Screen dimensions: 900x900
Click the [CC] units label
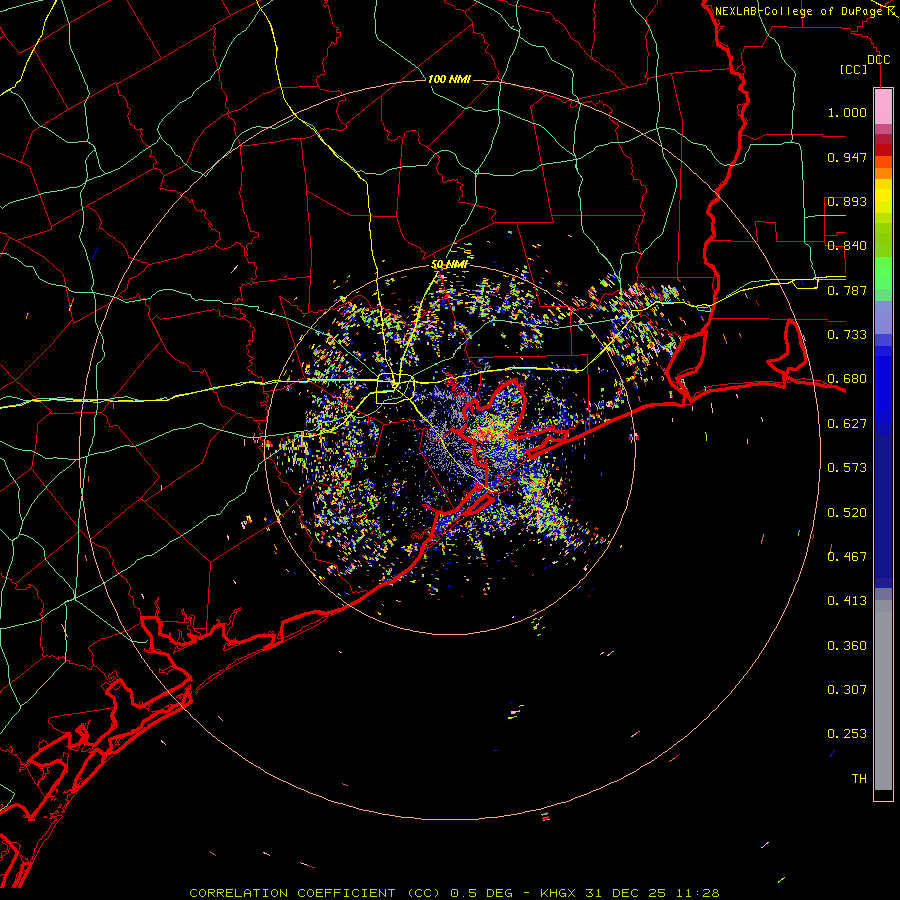pyautogui.click(x=854, y=69)
